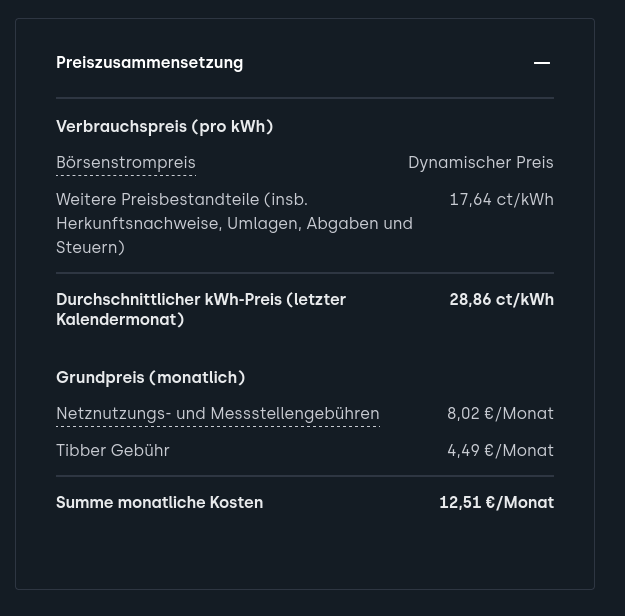This screenshot has height=616, width=625.
Task: Click the 17,64 ct/kWh price value
Action: (x=501, y=200)
